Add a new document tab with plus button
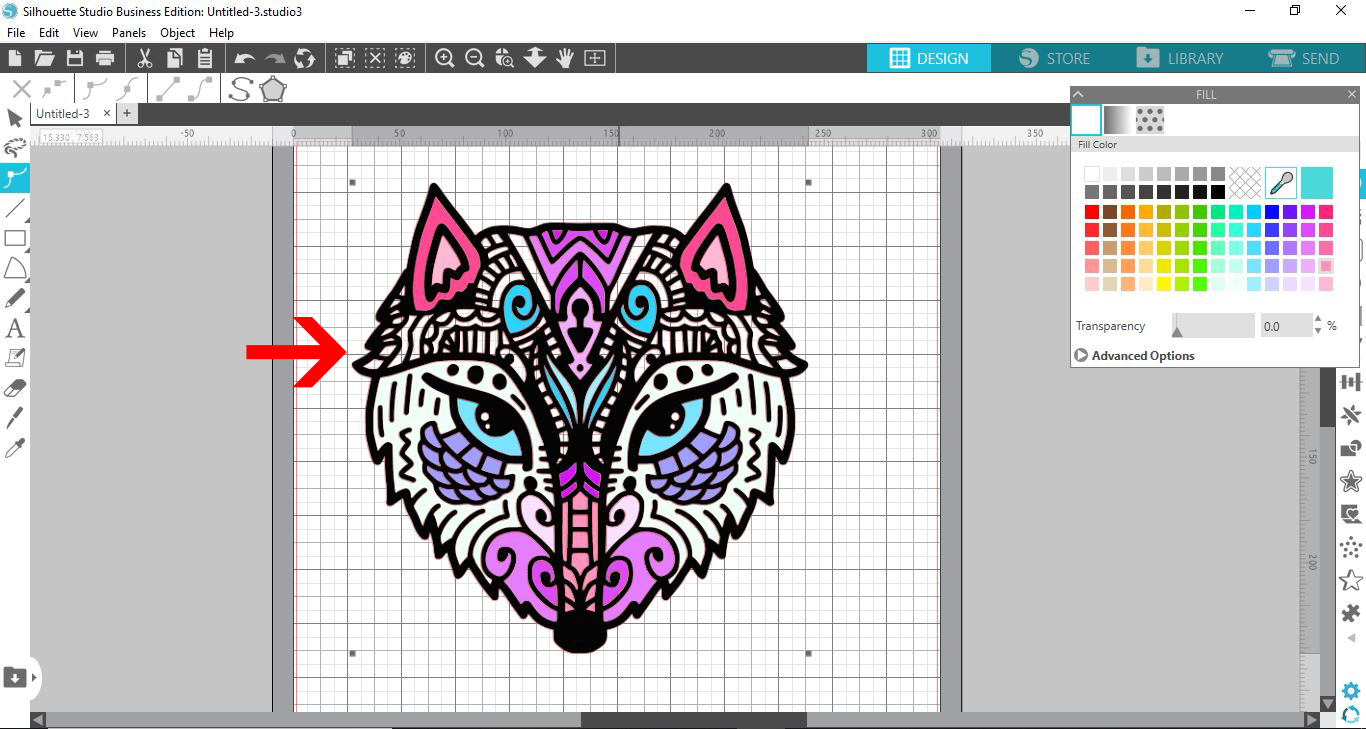The width and height of the screenshot is (1366, 729). coord(127,114)
